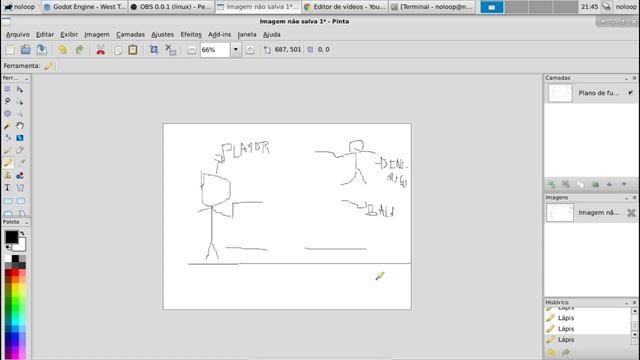640x360 pixels.
Task: Click redo icon in Histórico panel
Action: (566, 352)
